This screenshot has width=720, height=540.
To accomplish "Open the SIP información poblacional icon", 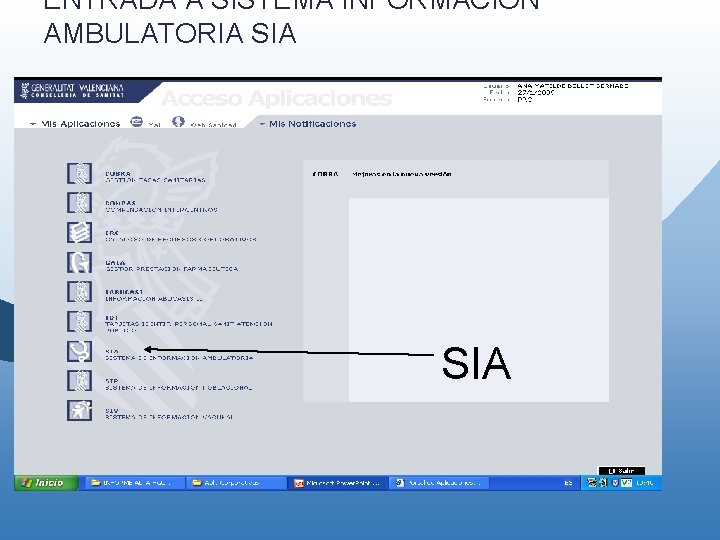I will pos(79,381).
